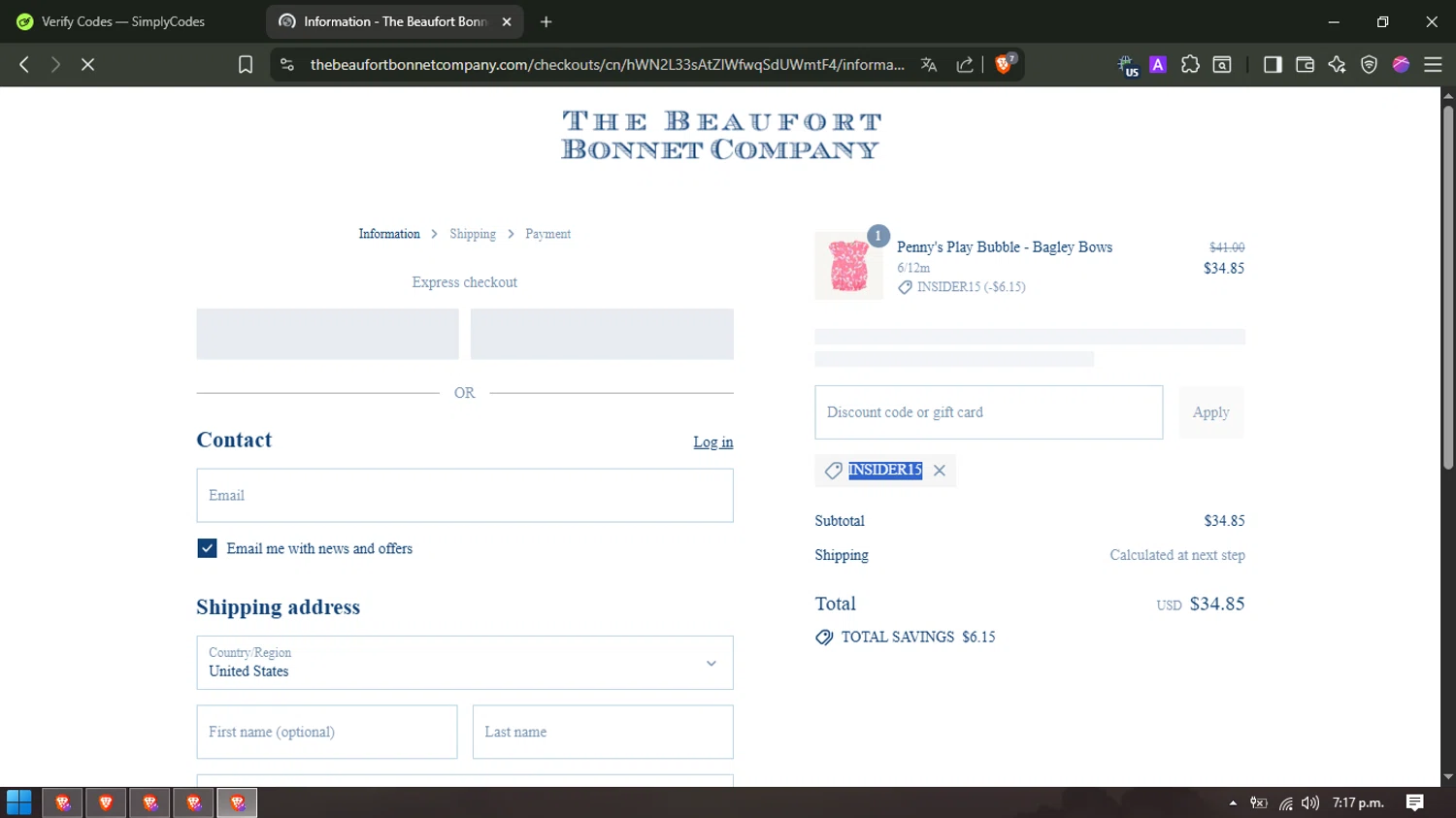This screenshot has width=1456, height=818.
Task: Focus the Last name field
Action: (603, 732)
